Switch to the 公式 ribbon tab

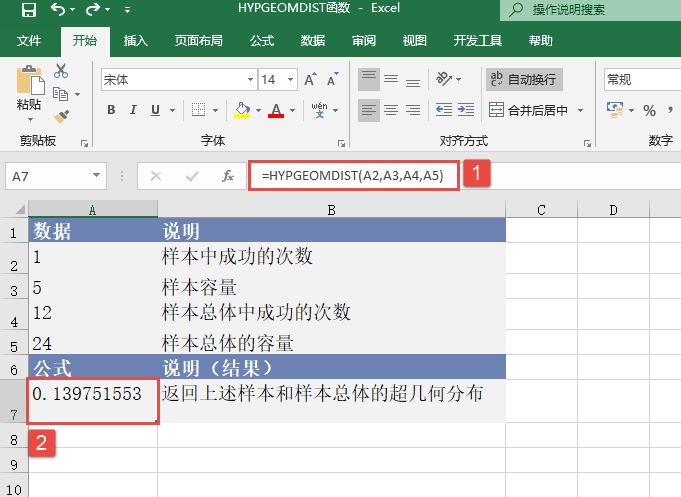[261, 41]
